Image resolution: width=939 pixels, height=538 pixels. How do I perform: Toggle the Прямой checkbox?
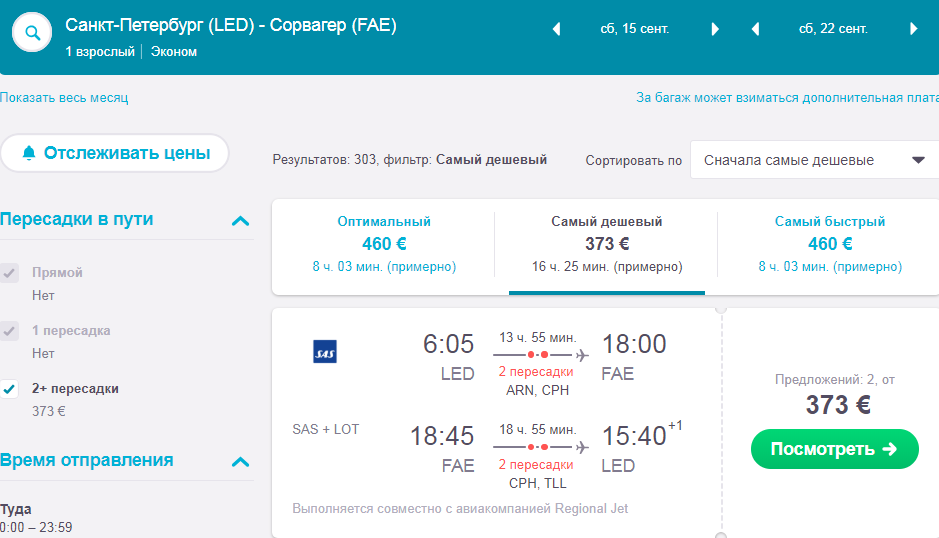pyautogui.click(x=9, y=273)
